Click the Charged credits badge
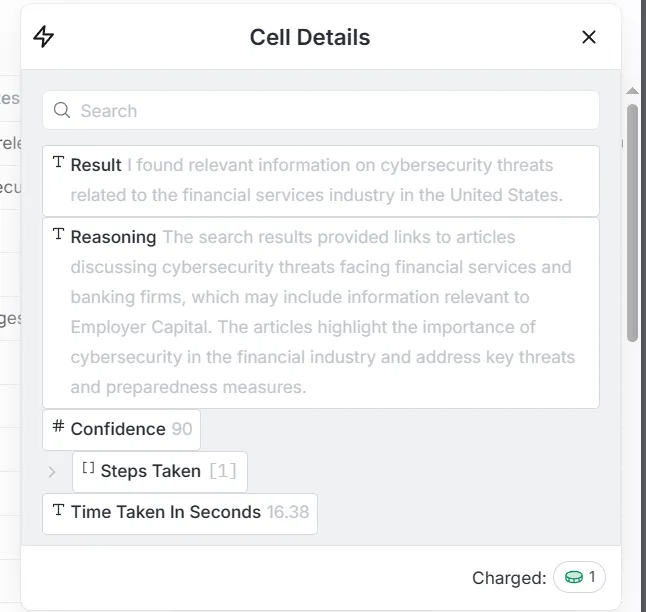Viewport: 646px width, 612px height. click(x=579, y=577)
